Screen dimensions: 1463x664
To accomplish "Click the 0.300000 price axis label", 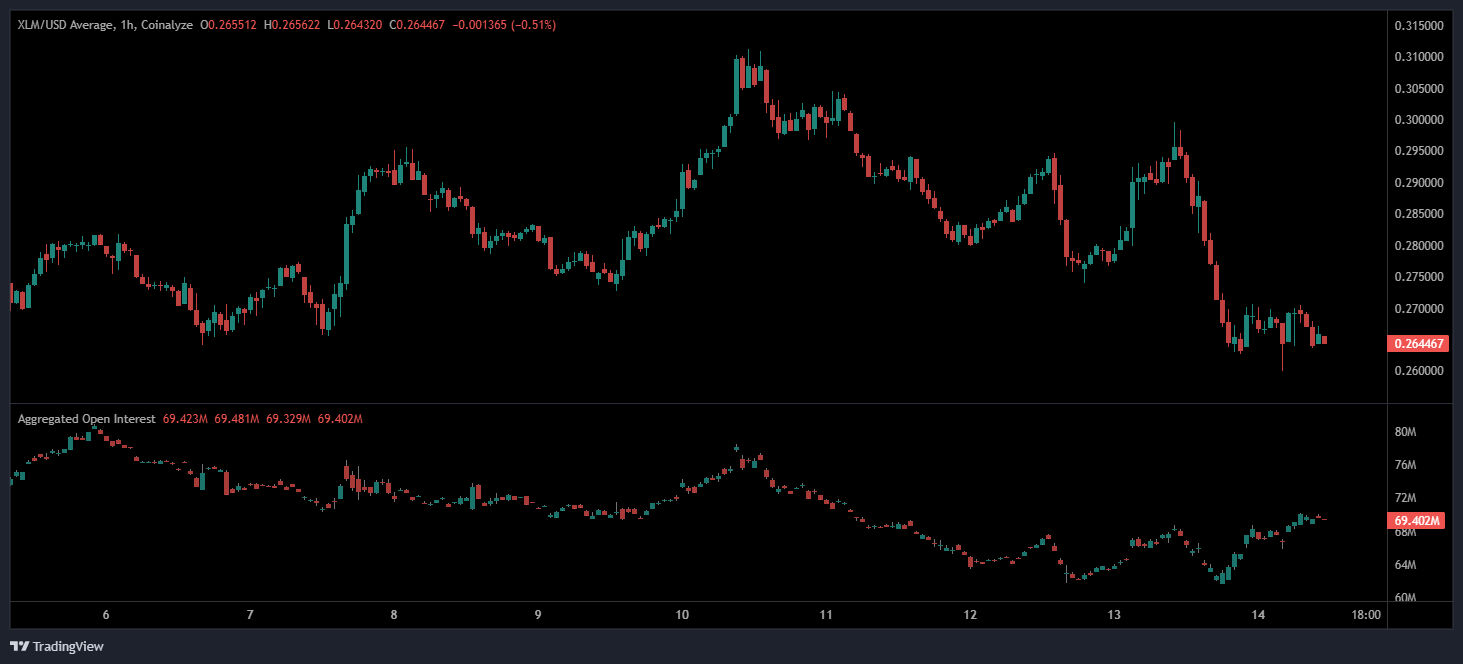I will pos(1418,120).
